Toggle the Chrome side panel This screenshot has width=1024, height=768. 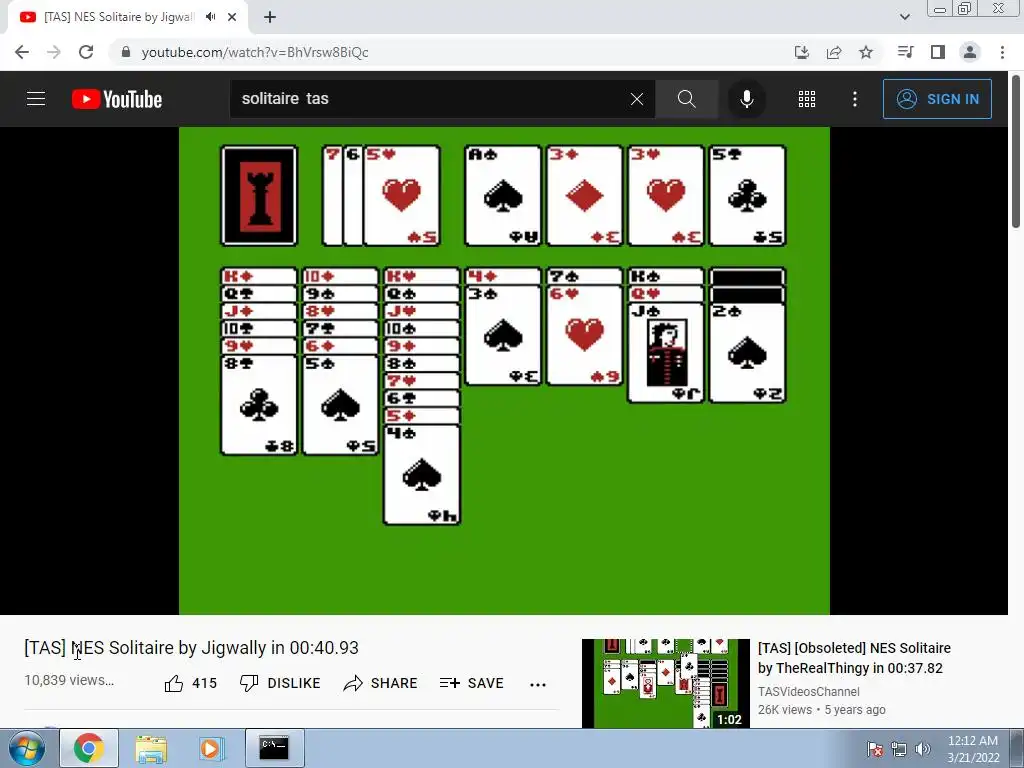[x=938, y=52]
